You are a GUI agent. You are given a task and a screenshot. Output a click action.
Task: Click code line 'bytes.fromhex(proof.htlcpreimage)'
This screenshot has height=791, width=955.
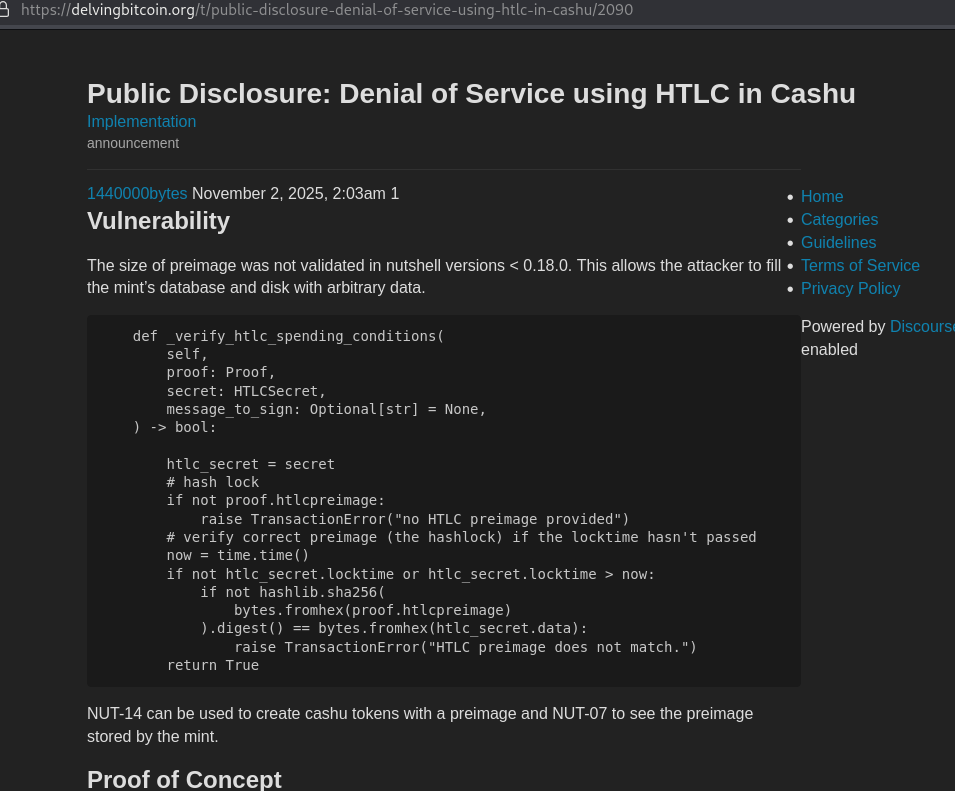pyautogui.click(x=372, y=610)
